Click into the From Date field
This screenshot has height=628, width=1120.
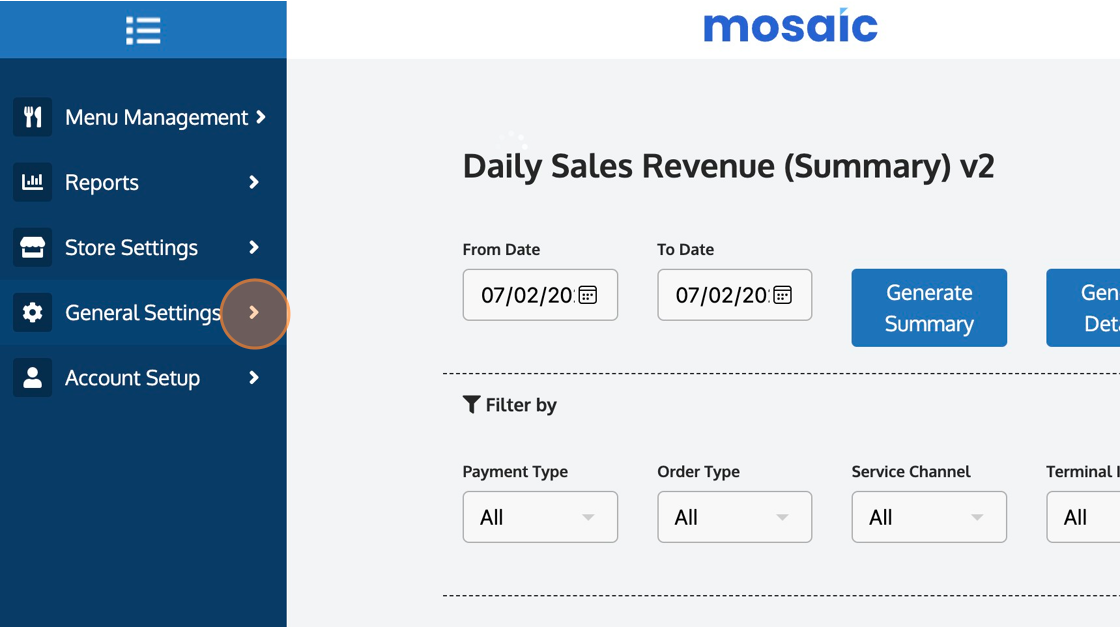point(540,295)
